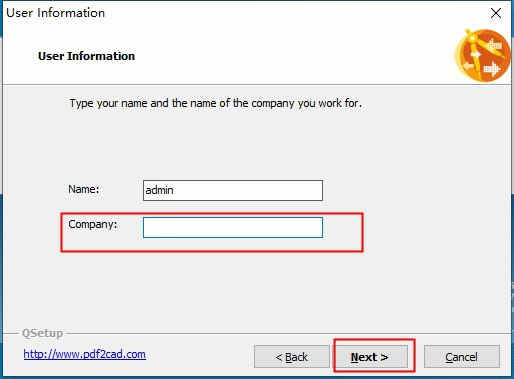Cancel the installation setup
This screenshot has width=514, height=379.
click(462, 357)
